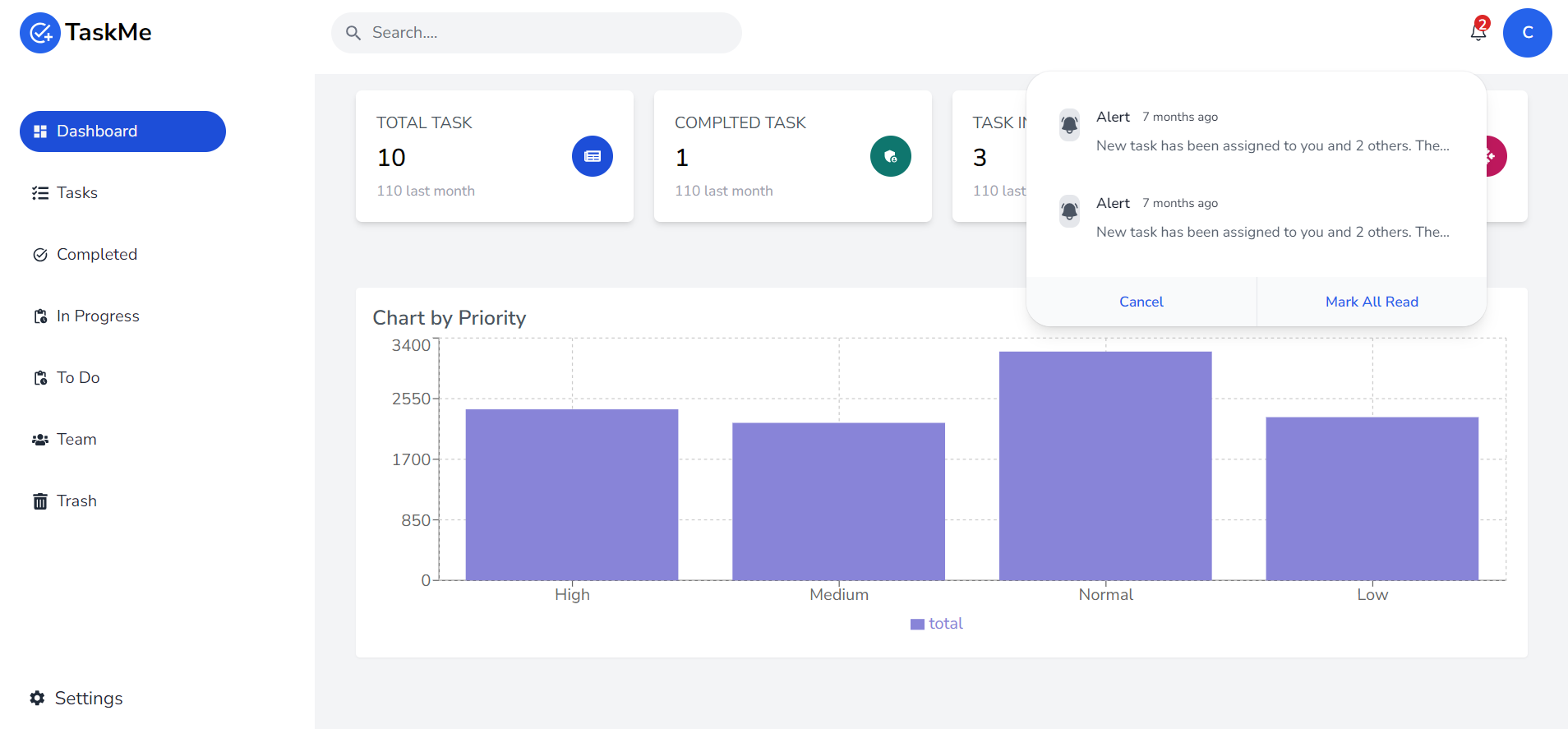
Task: Click the Completed Task count 1
Action: pos(682,157)
